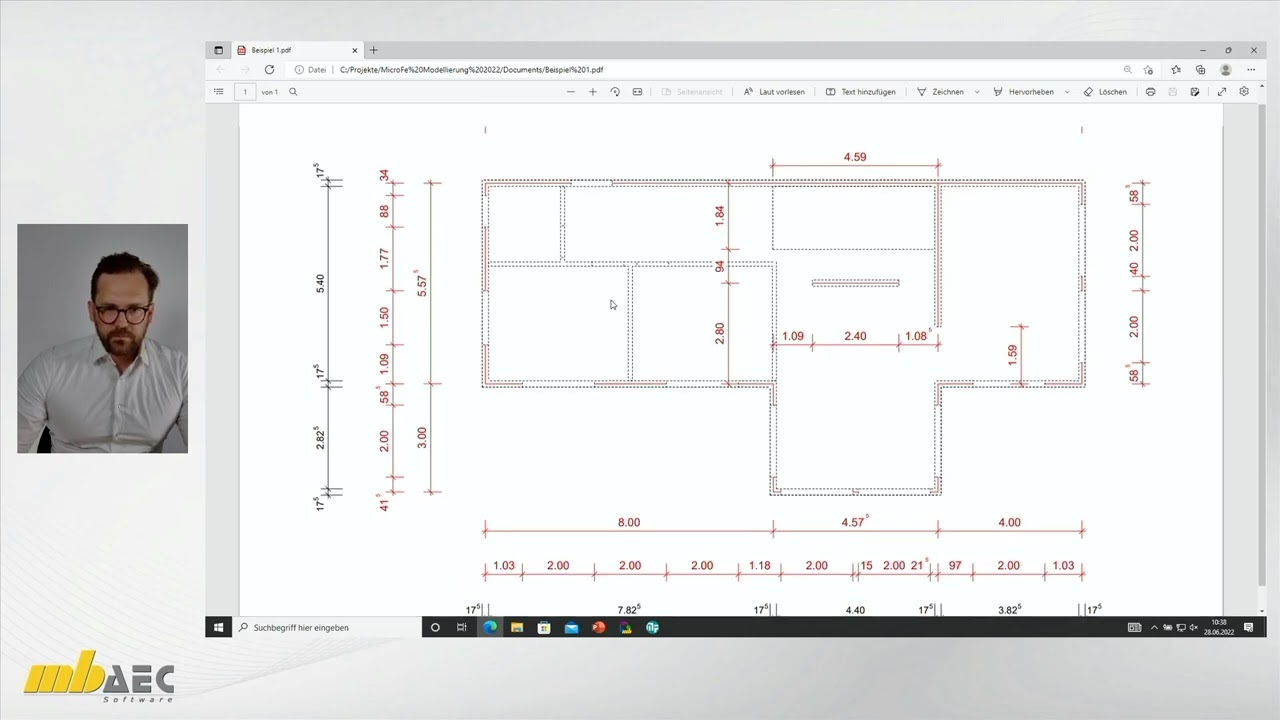Activate the Zeichnen draw tool
Viewport: 1280px width, 720px height.
(940, 91)
